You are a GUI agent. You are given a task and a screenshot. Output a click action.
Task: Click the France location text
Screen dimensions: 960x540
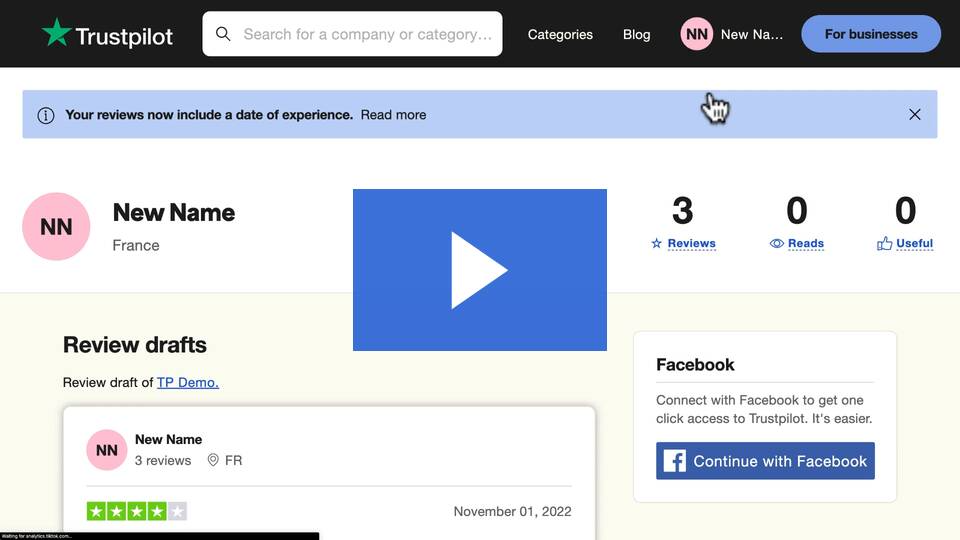point(136,246)
